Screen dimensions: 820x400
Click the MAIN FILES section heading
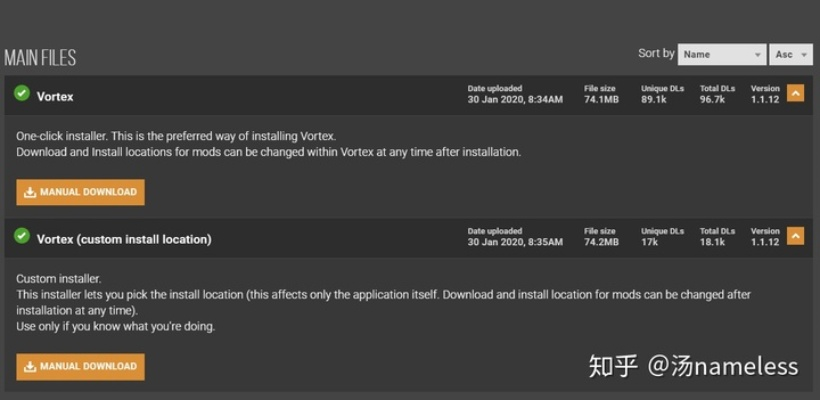[x=40, y=58]
